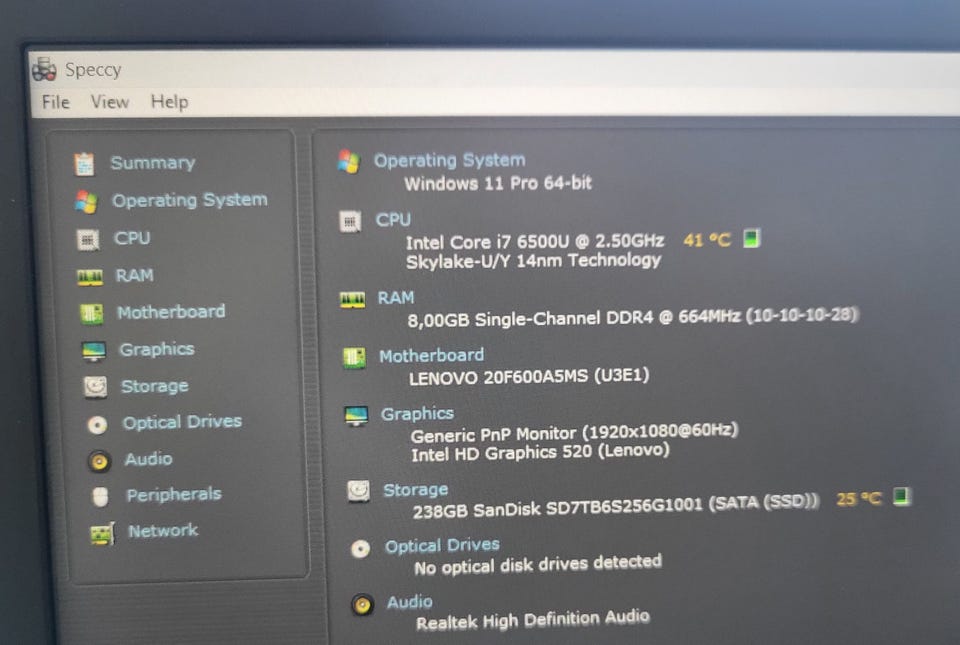Viewport: 960px width, 645px height.
Task: Click the Operating System Windows flag sidebar icon
Action: click(86, 202)
